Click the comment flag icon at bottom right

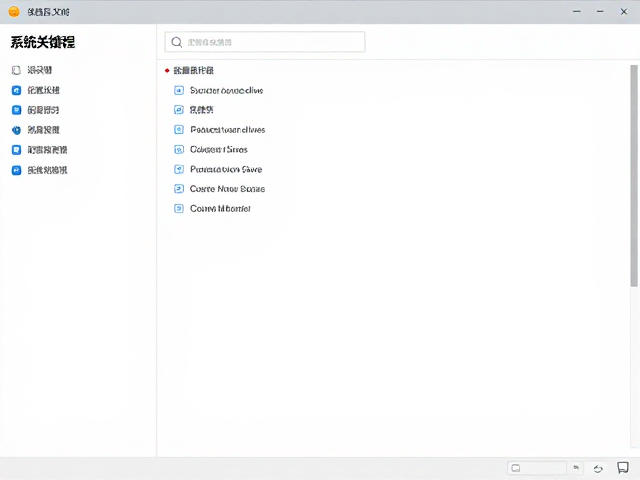point(623,468)
